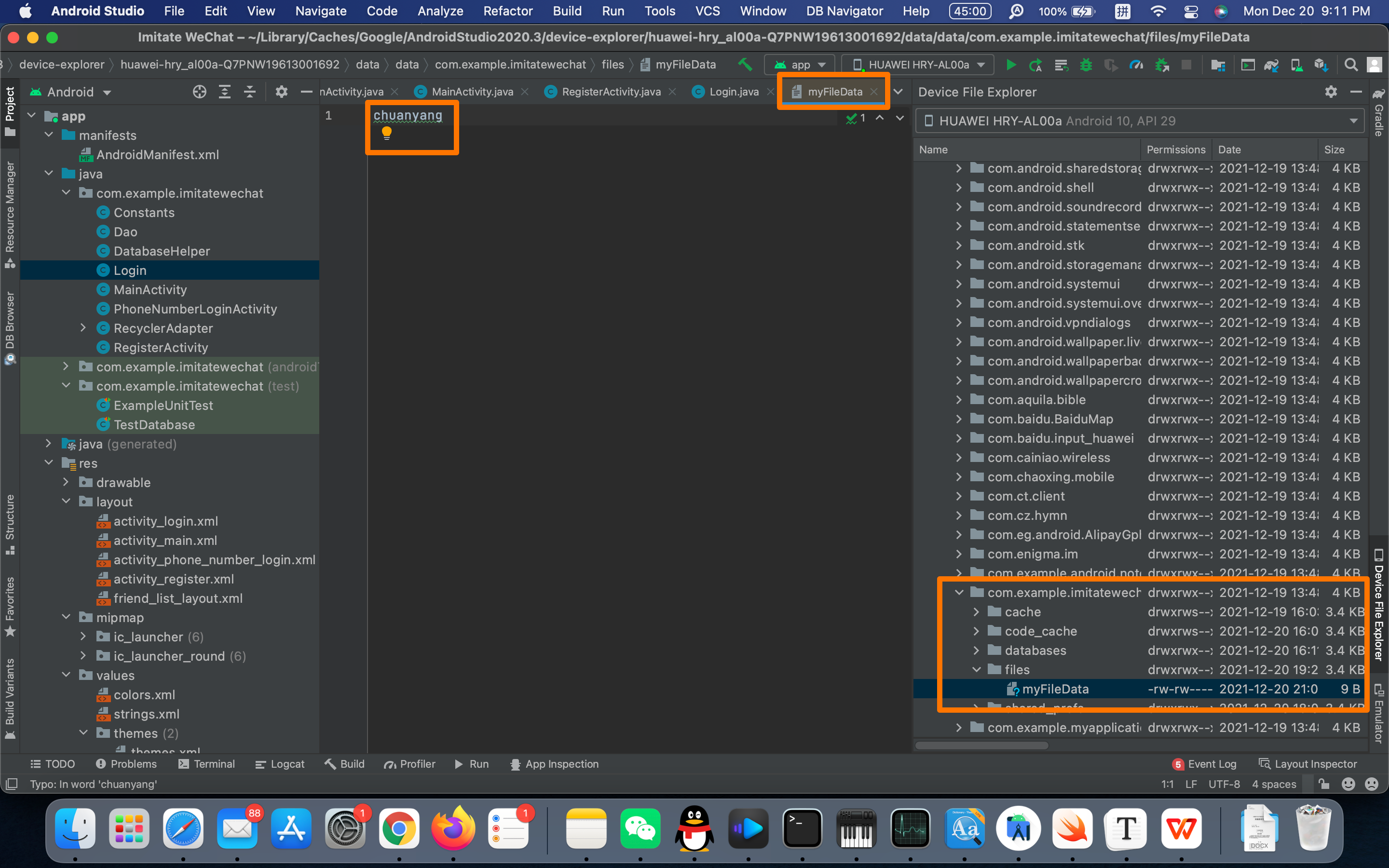Click Sync Project with Gradle Files elephant icon
The image size is (1389, 868).
(1271, 65)
